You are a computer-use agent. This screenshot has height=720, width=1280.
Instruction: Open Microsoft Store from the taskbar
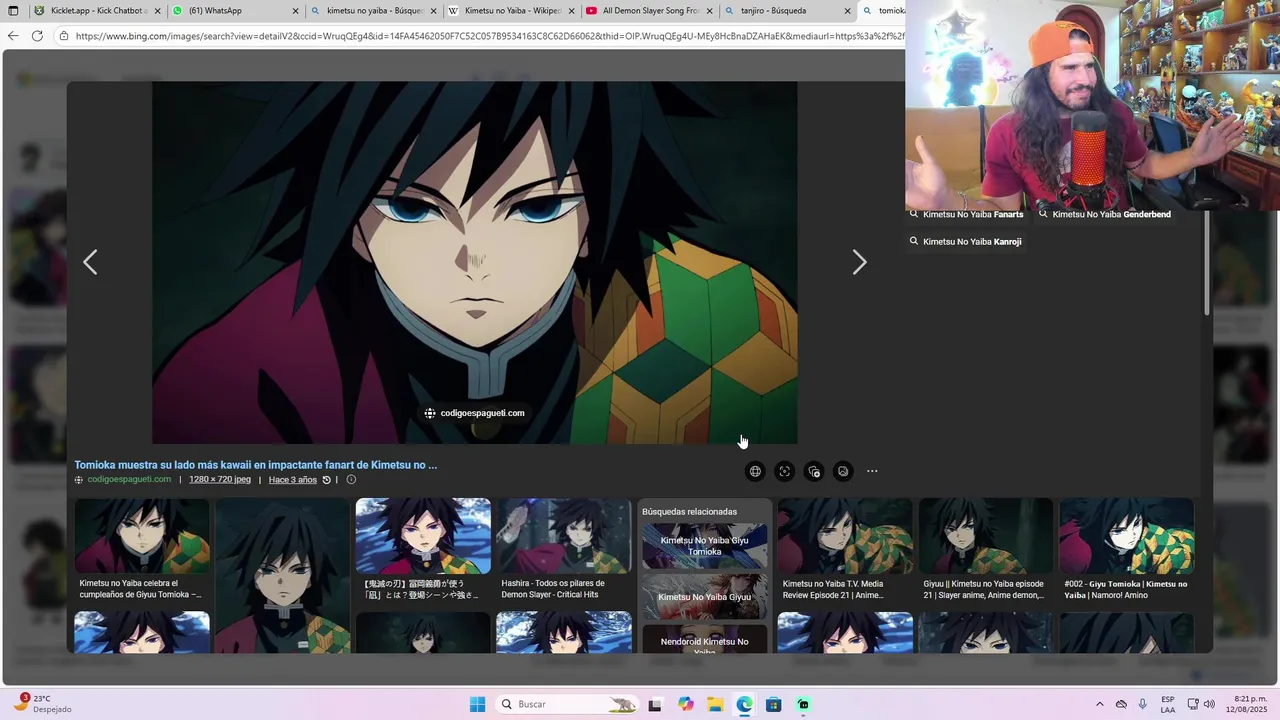pos(774,704)
